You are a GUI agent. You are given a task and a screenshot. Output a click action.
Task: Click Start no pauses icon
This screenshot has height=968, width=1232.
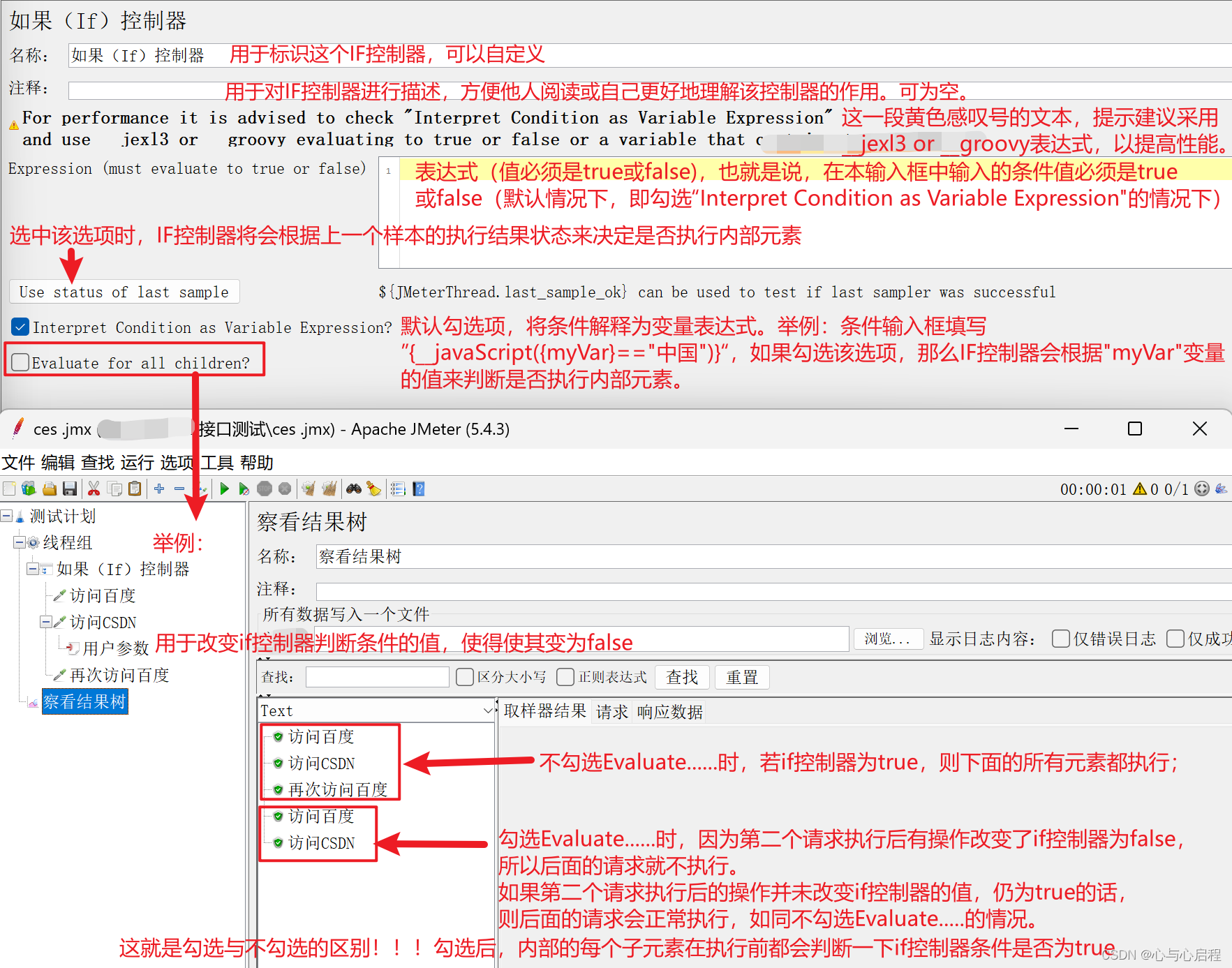(x=244, y=489)
